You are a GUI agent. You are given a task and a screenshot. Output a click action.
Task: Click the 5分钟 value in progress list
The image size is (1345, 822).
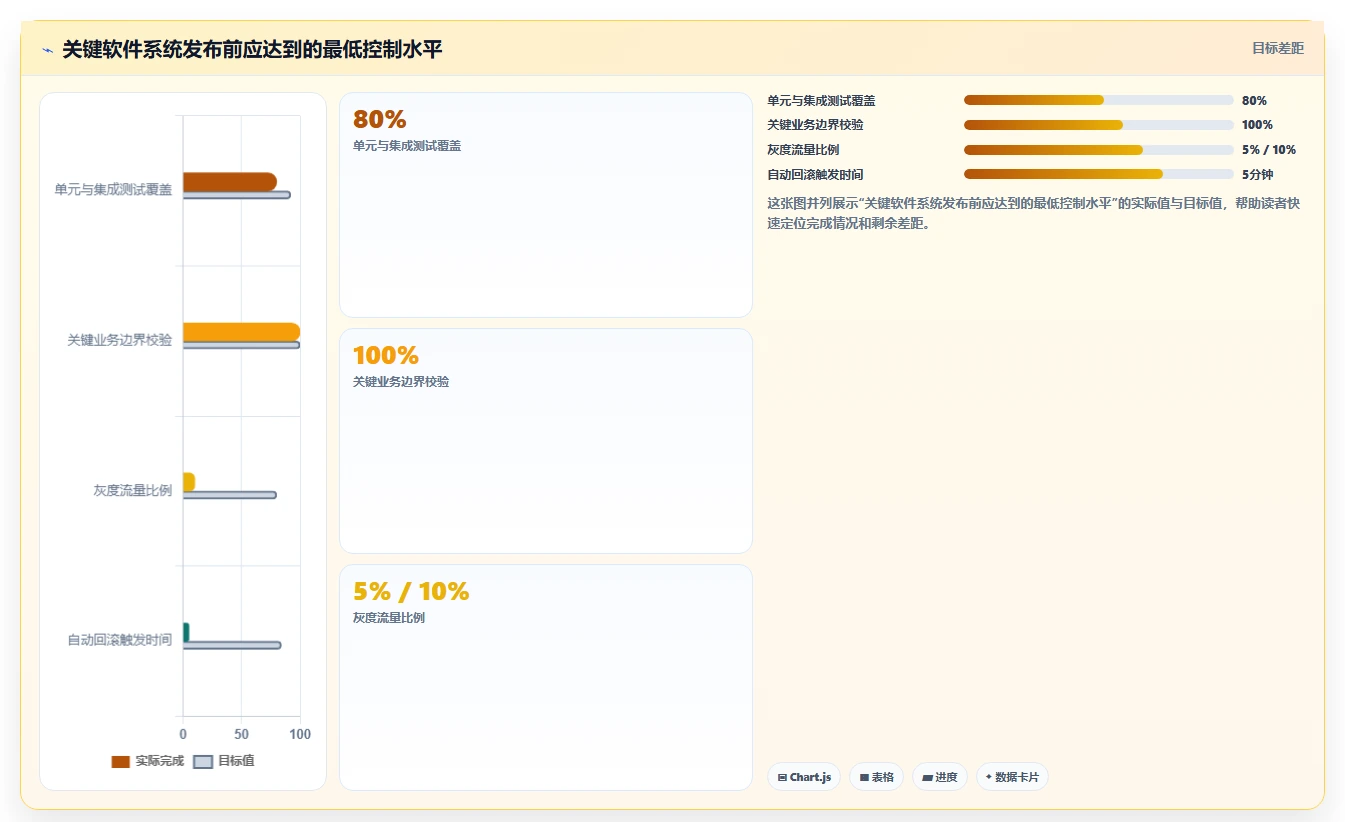coord(1257,174)
